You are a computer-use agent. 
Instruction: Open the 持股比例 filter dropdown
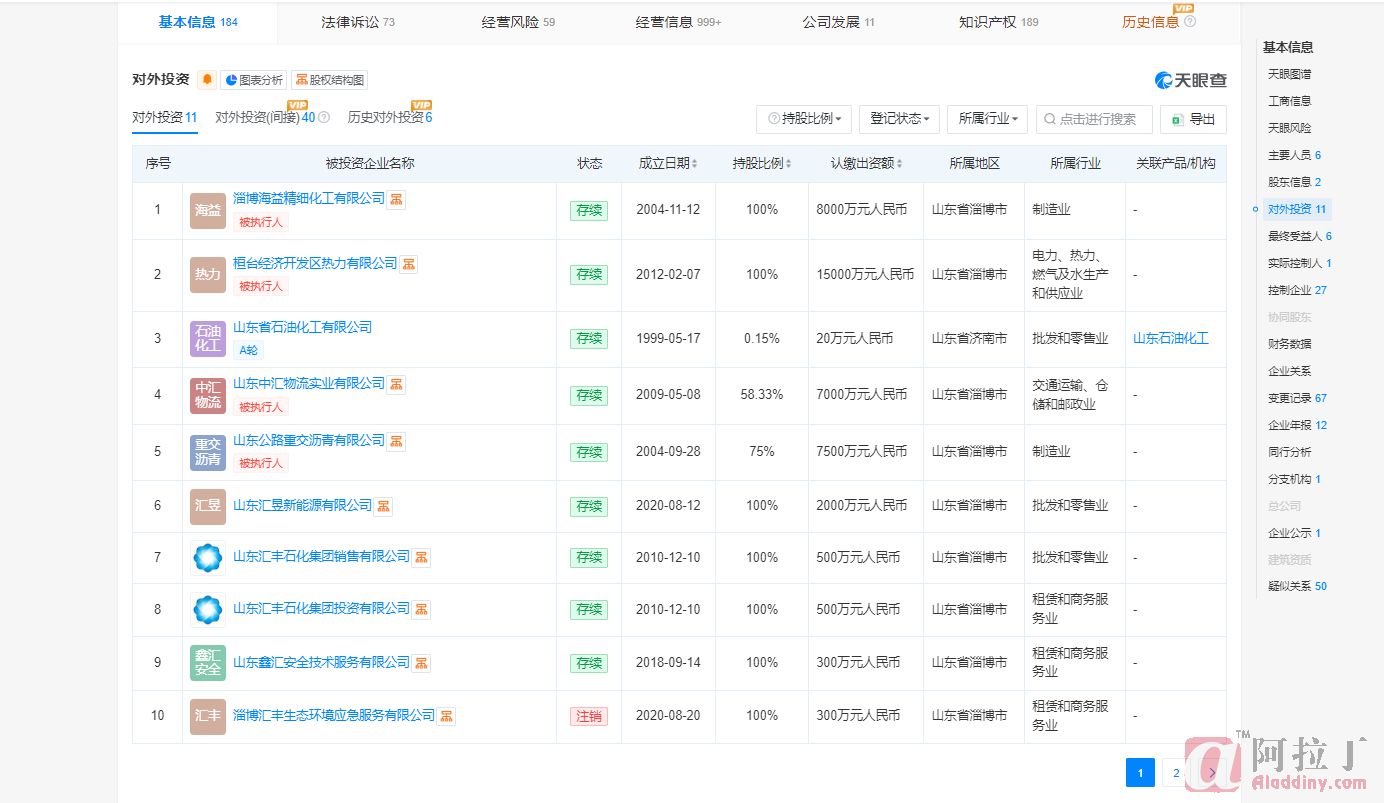click(x=804, y=119)
